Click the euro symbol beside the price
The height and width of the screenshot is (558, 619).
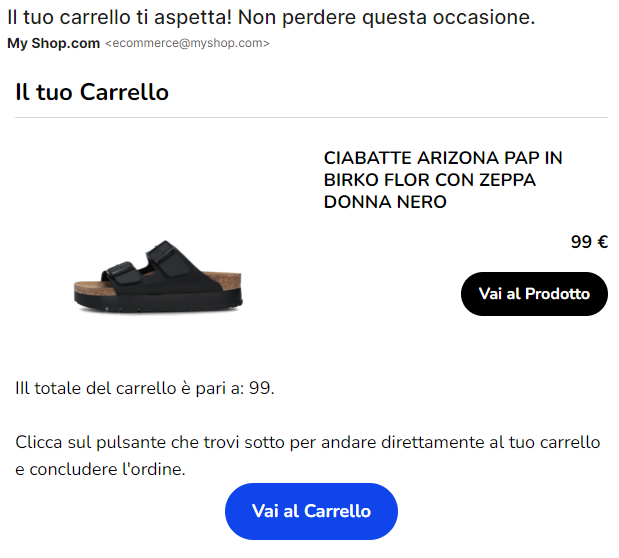click(603, 242)
